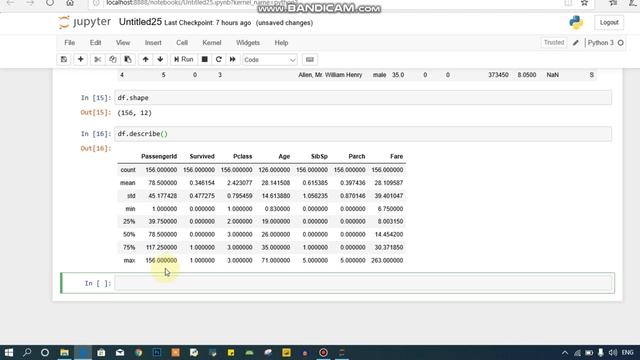Open the Edit menu
The image size is (640, 360).
click(x=96, y=43)
